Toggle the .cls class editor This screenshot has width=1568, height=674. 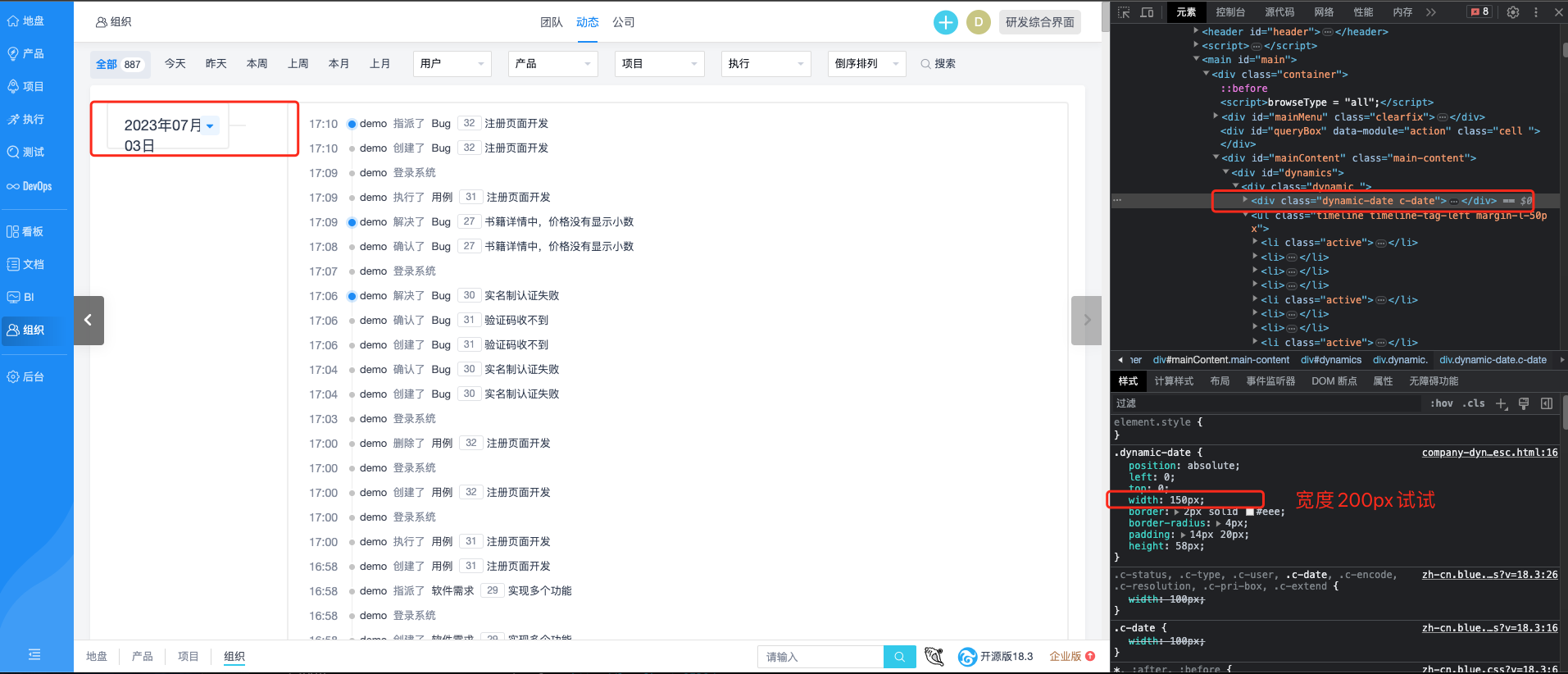1475,403
